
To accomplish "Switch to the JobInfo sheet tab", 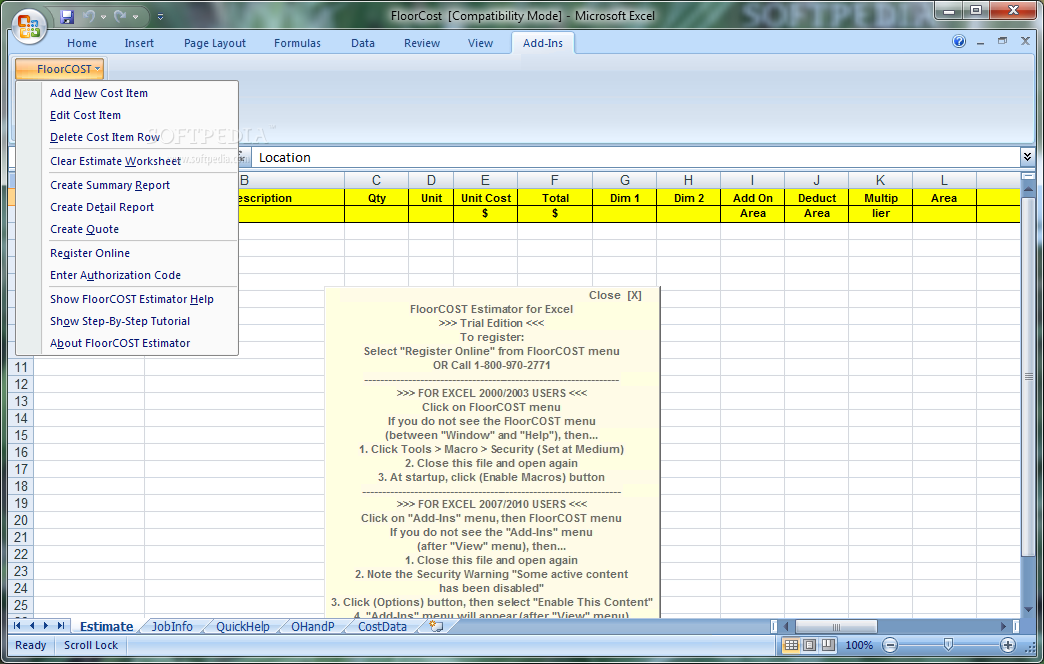I will (172, 627).
